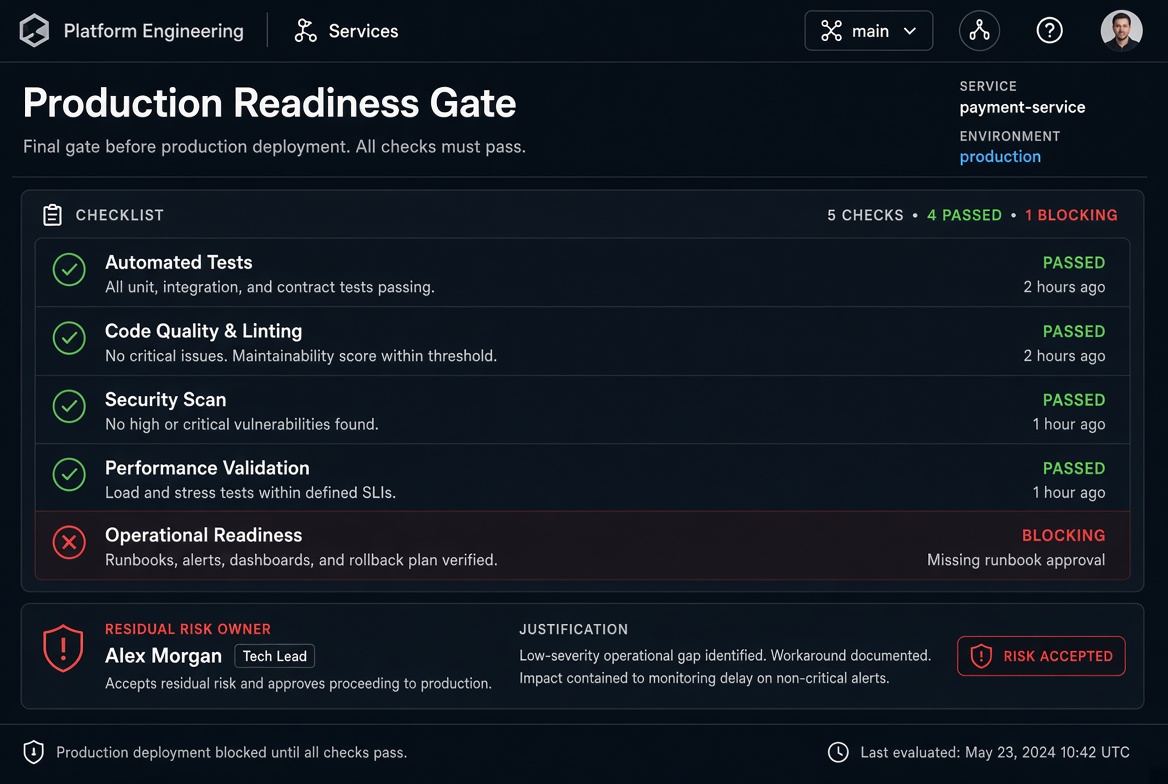Click the payment-service name
Viewport: 1168px width, 784px height.
click(1022, 107)
